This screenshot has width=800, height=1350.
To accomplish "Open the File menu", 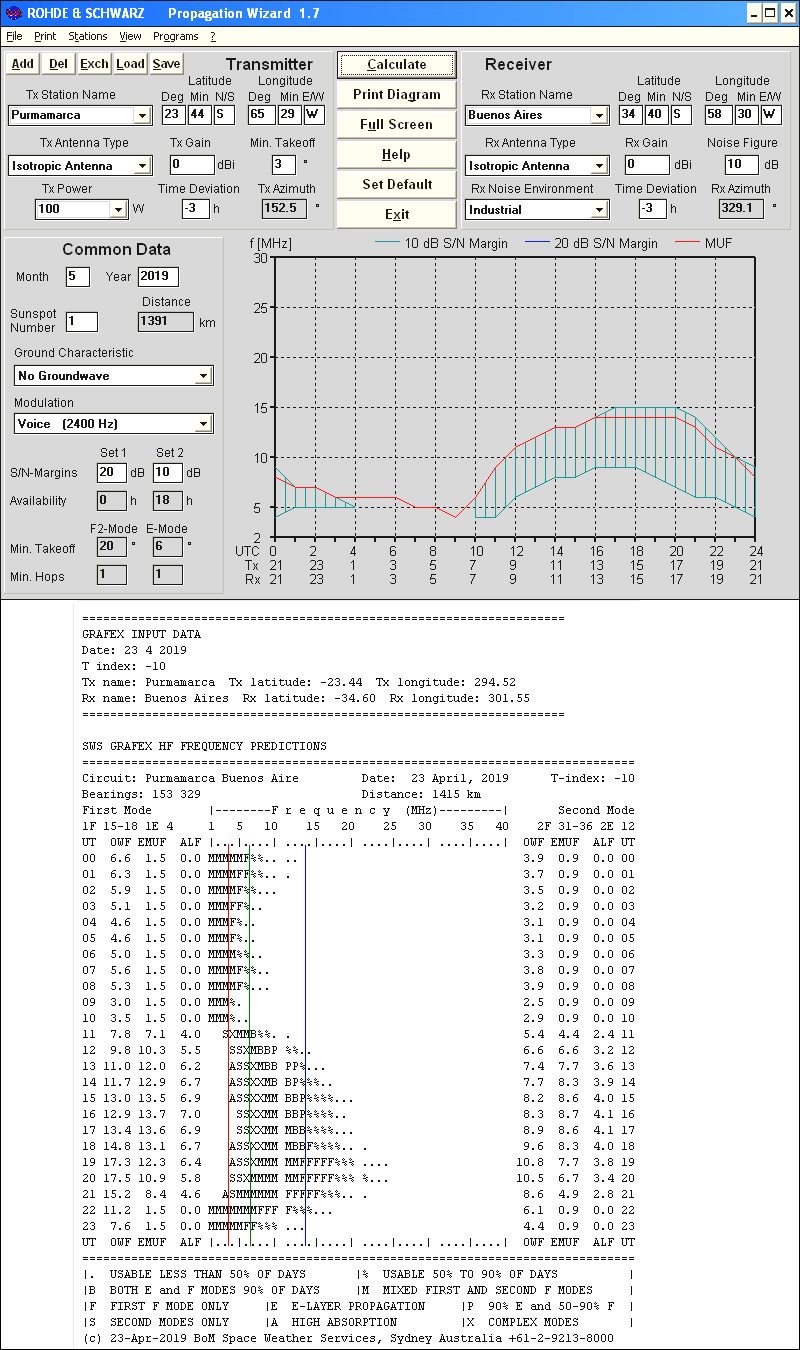I will click(14, 36).
